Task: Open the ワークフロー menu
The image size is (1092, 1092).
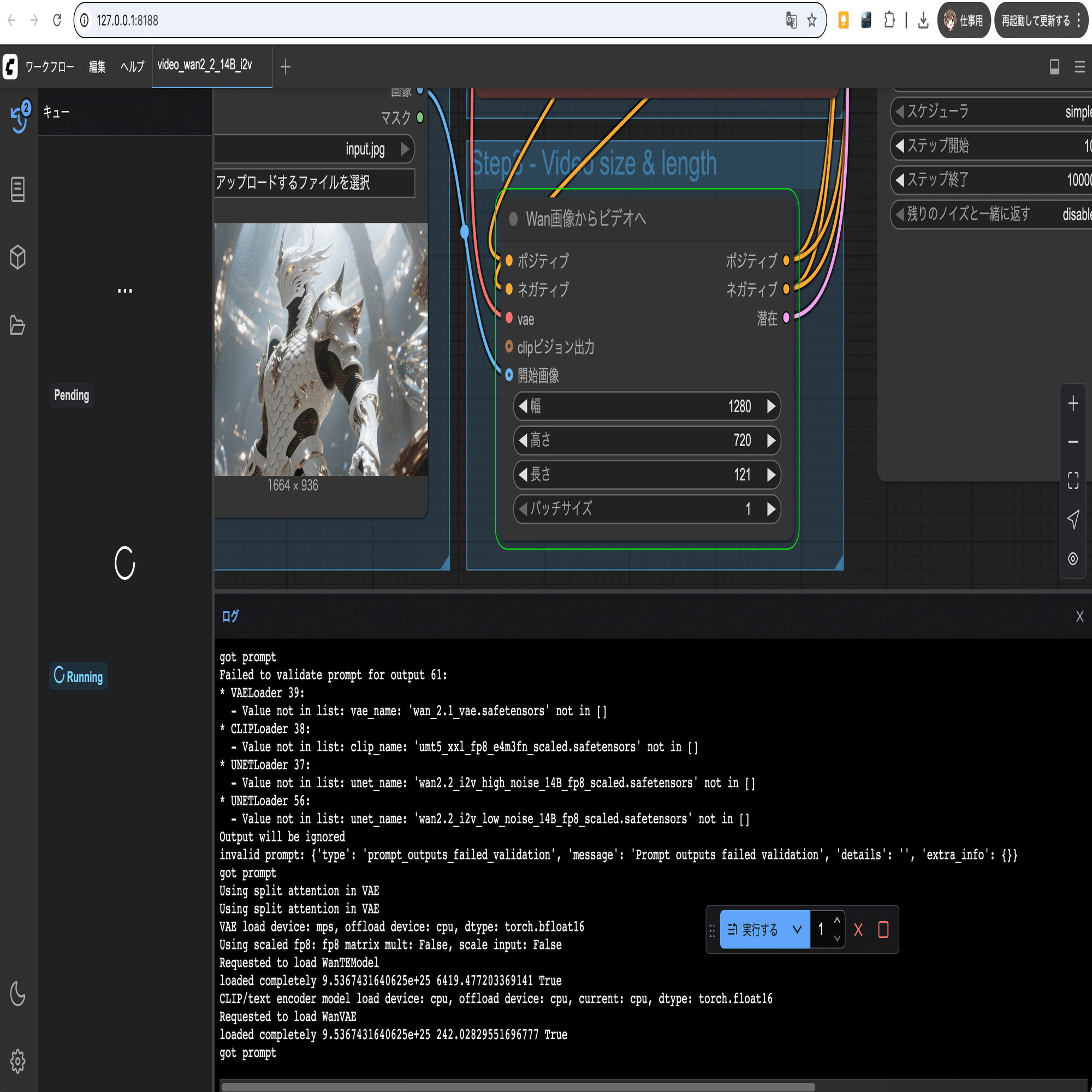Action: [x=49, y=67]
